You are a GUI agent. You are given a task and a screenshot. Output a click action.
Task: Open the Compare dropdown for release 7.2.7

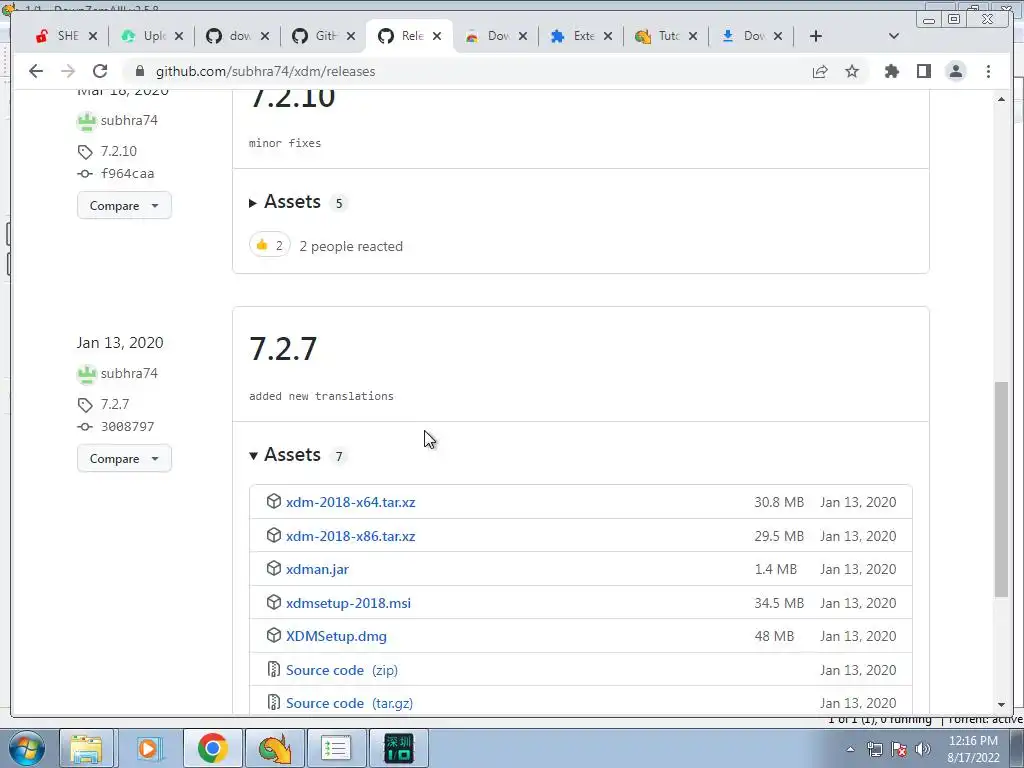(x=124, y=458)
